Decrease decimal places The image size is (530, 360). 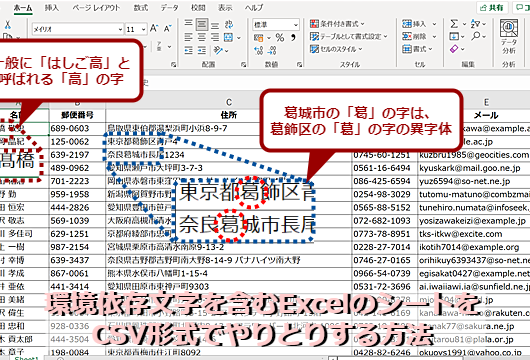(x=272, y=51)
